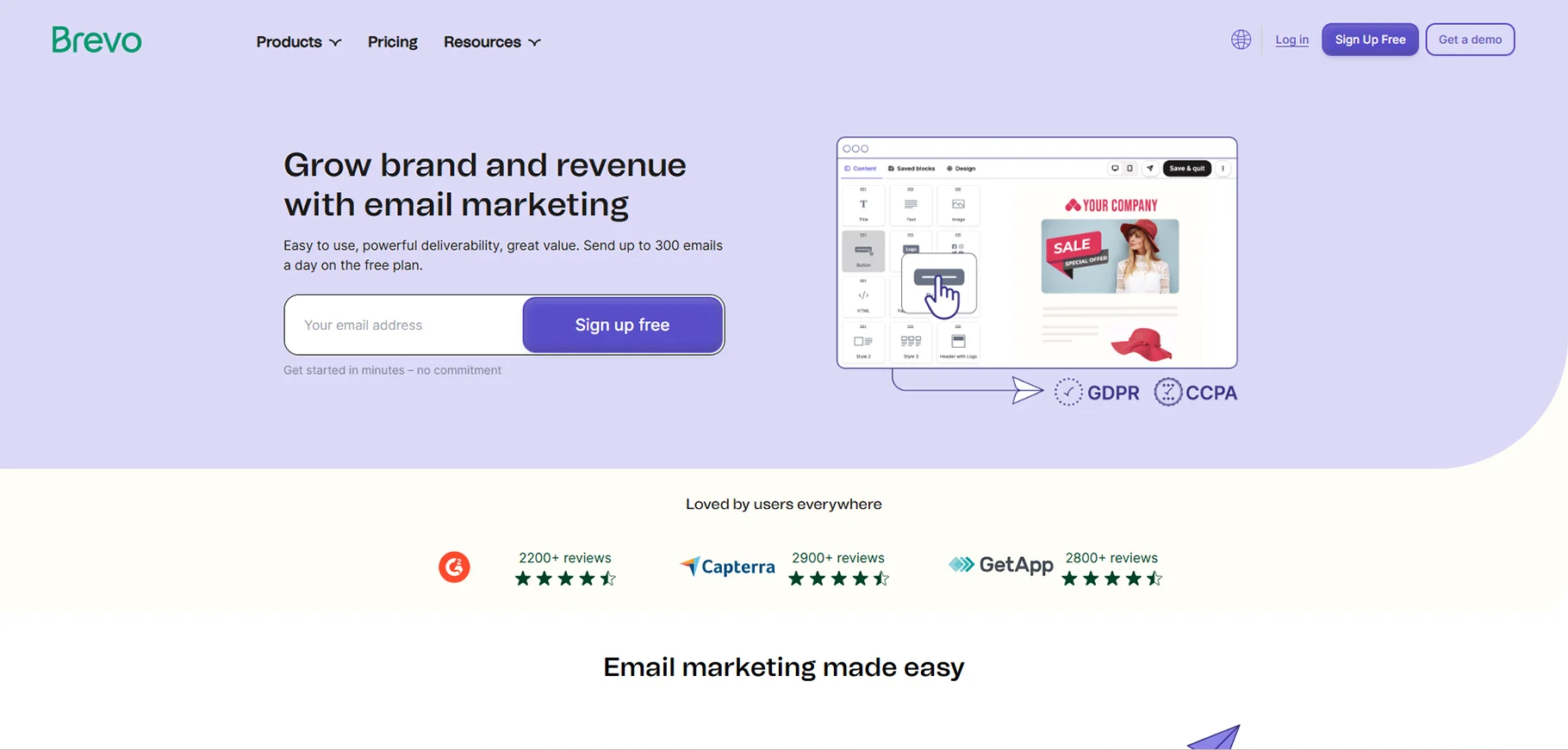Click the email editor hero illustration
Screen dimensions: 1568x750
(1036, 252)
